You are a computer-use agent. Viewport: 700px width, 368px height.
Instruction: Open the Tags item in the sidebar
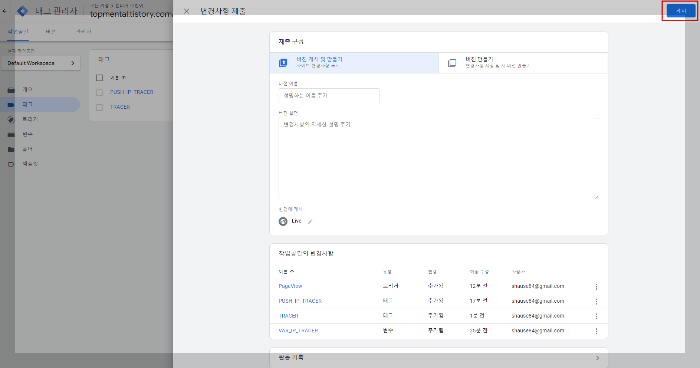pyautogui.click(x=40, y=105)
